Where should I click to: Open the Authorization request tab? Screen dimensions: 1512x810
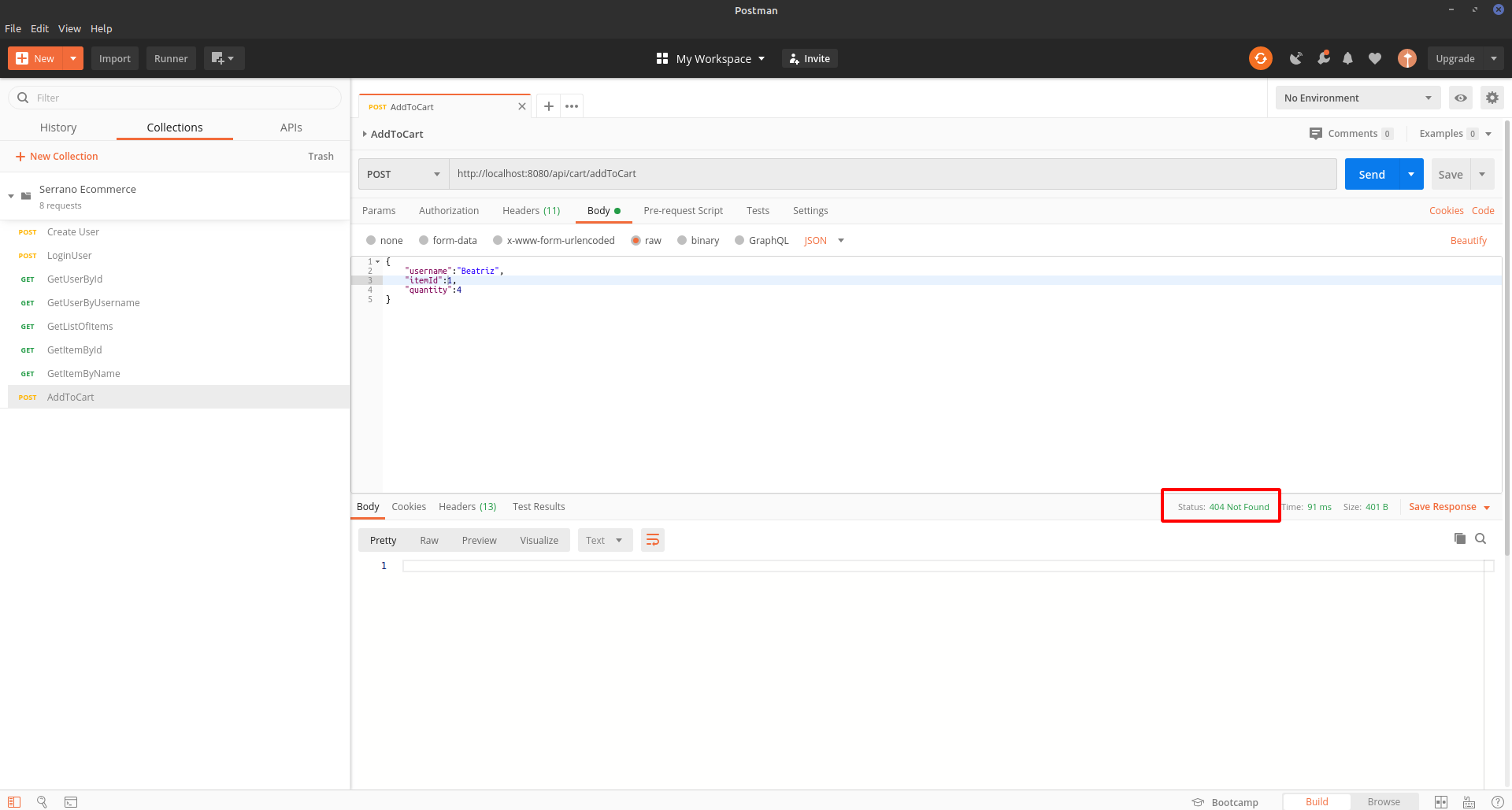449,211
